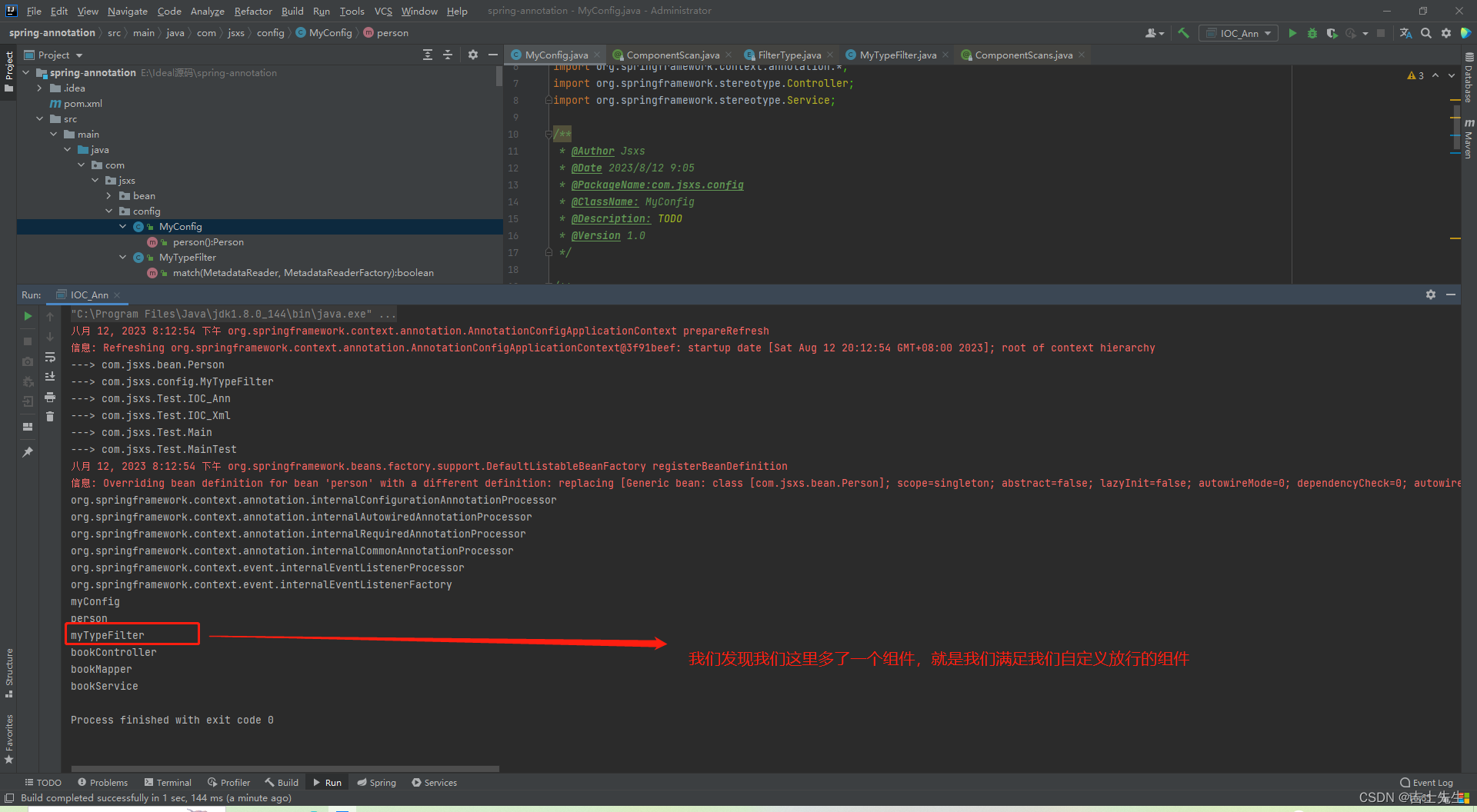The width and height of the screenshot is (1477, 812).
Task: Open the Terminal tool window
Action: (x=168, y=782)
